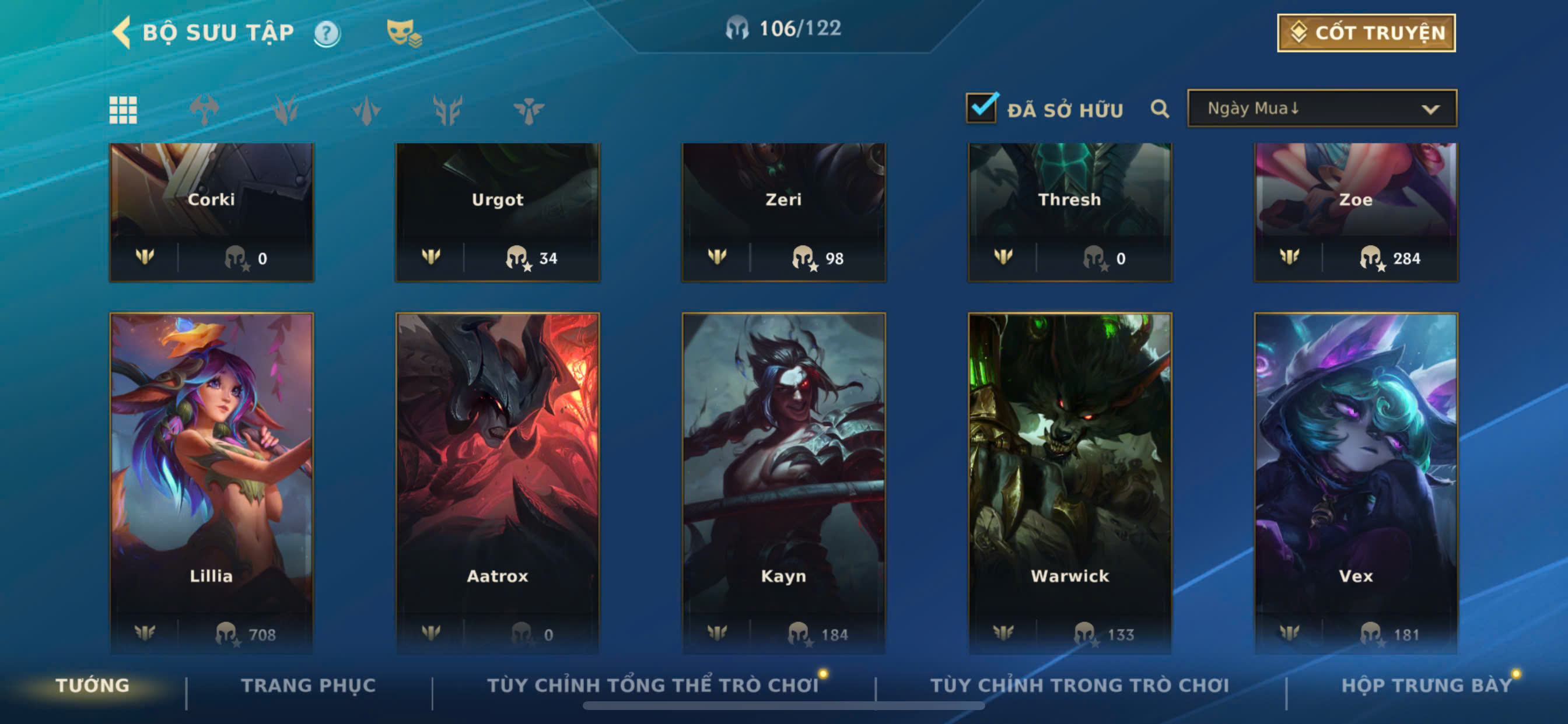Open the Ngày Mua sort dropdown
Image resolution: width=1568 pixels, height=724 pixels.
pyautogui.click(x=1322, y=108)
